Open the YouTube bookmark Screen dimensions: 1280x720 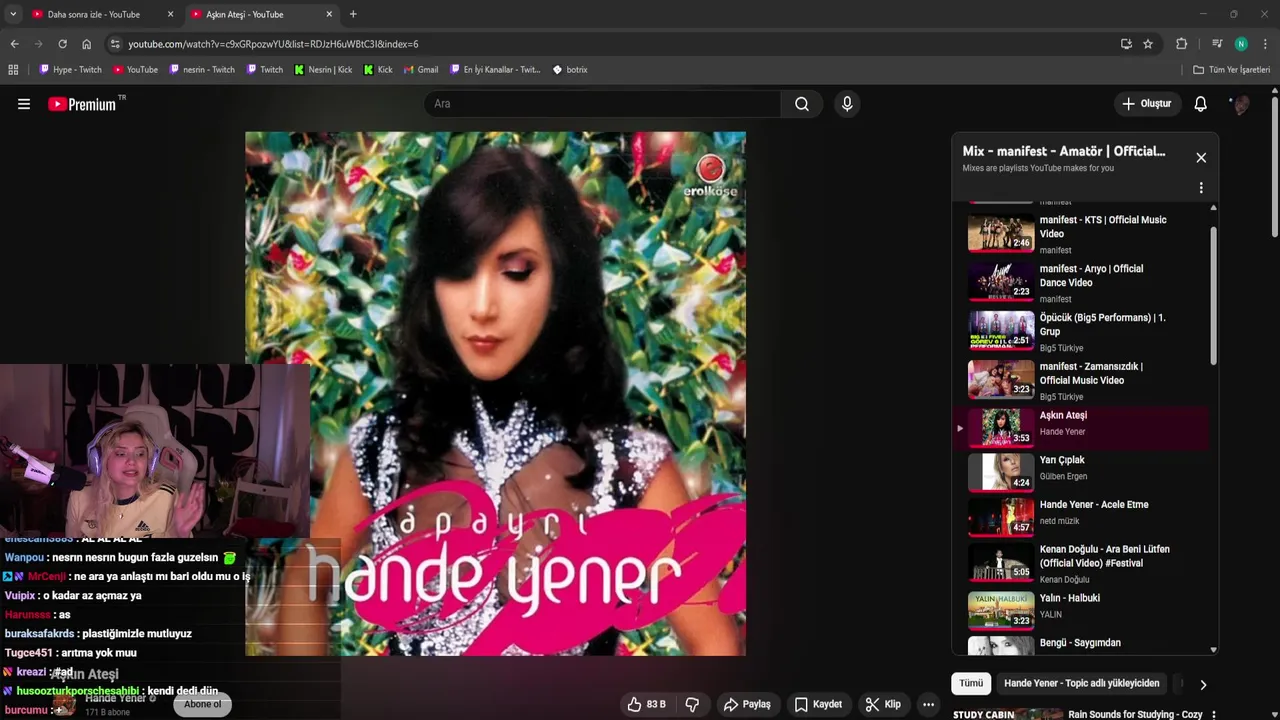coord(135,70)
